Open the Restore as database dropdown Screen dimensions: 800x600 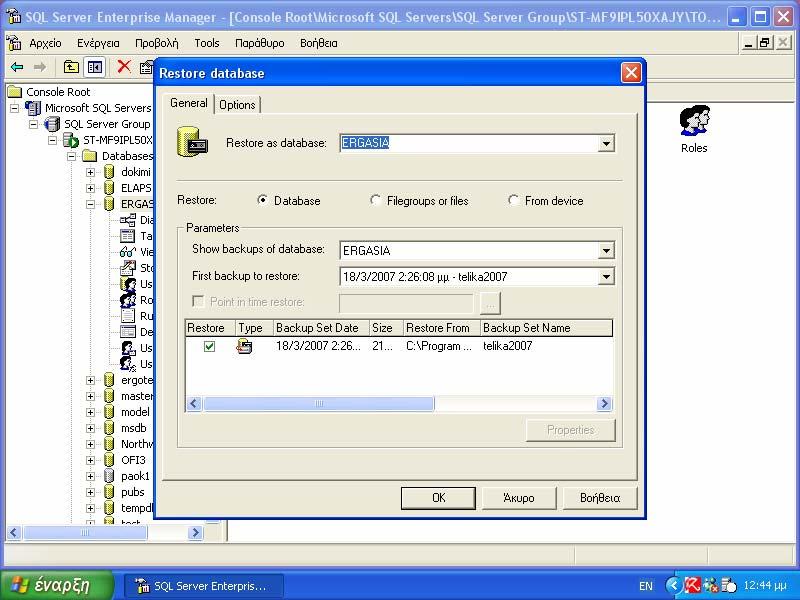coord(606,143)
